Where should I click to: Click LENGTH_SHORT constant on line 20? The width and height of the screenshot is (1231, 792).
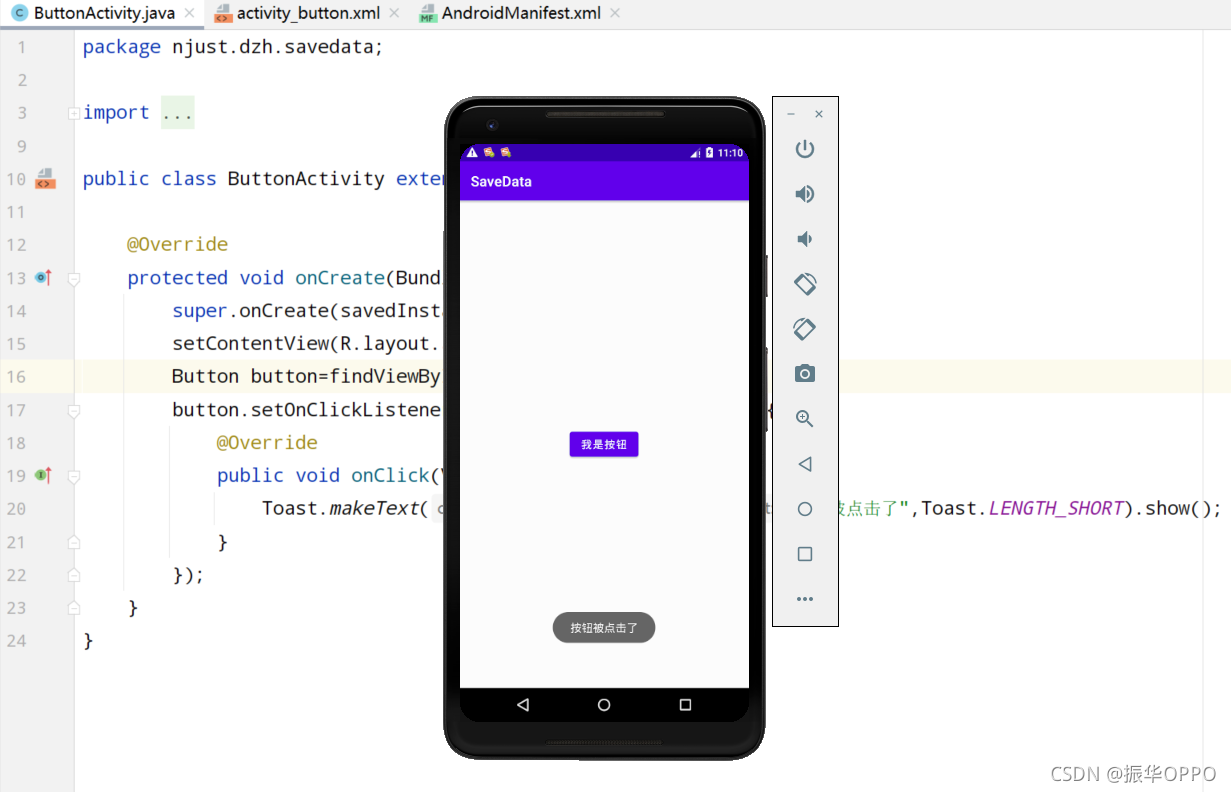(x=1056, y=508)
